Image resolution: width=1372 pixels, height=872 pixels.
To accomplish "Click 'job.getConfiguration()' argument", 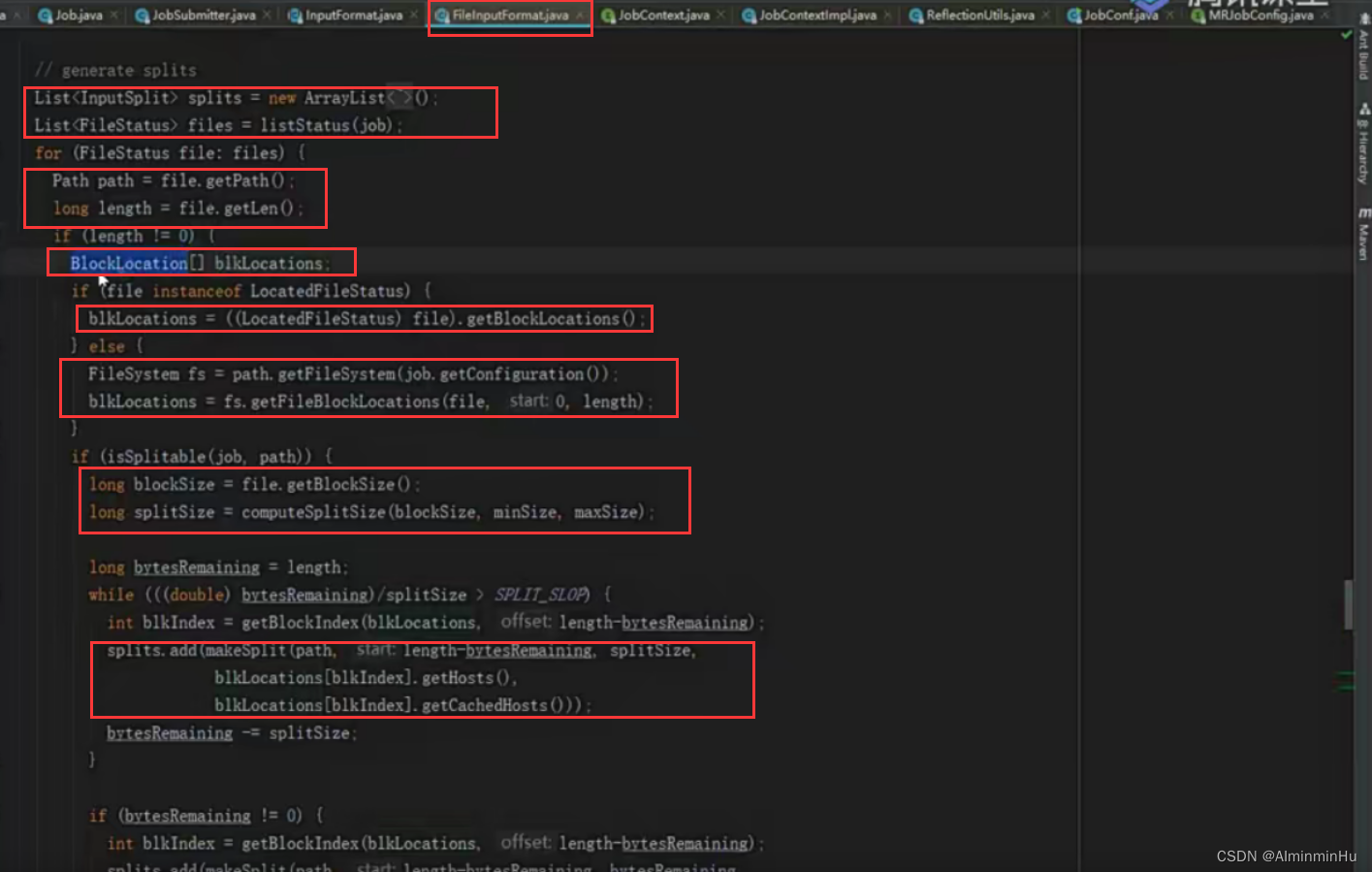I will pyautogui.click(x=503, y=373).
